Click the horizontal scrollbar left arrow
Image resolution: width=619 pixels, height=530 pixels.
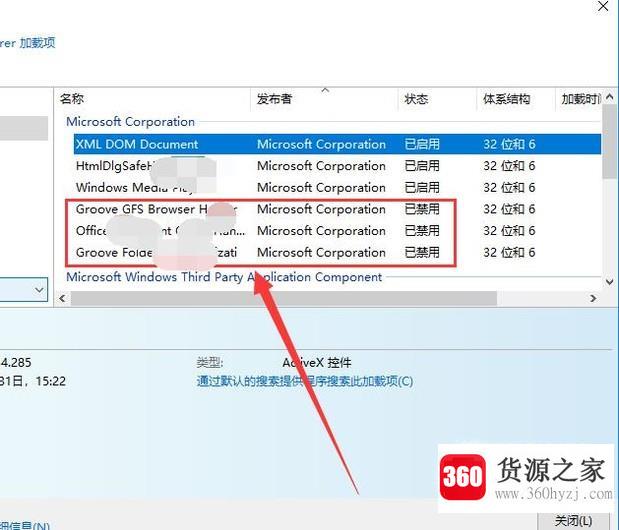coord(62,299)
